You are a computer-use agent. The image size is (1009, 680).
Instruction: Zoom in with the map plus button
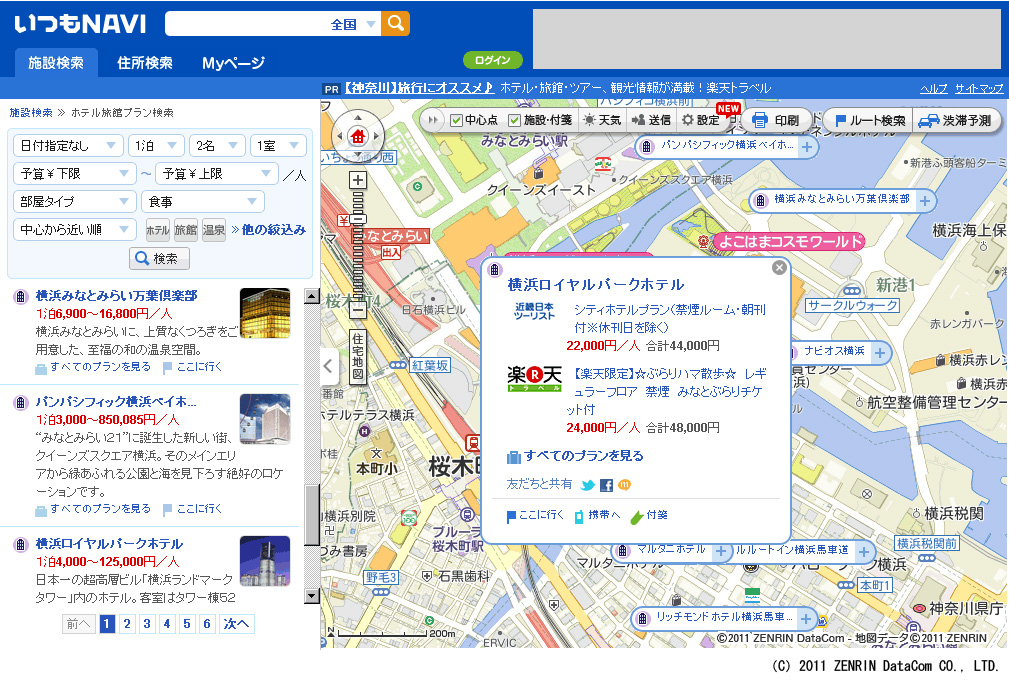(x=359, y=181)
